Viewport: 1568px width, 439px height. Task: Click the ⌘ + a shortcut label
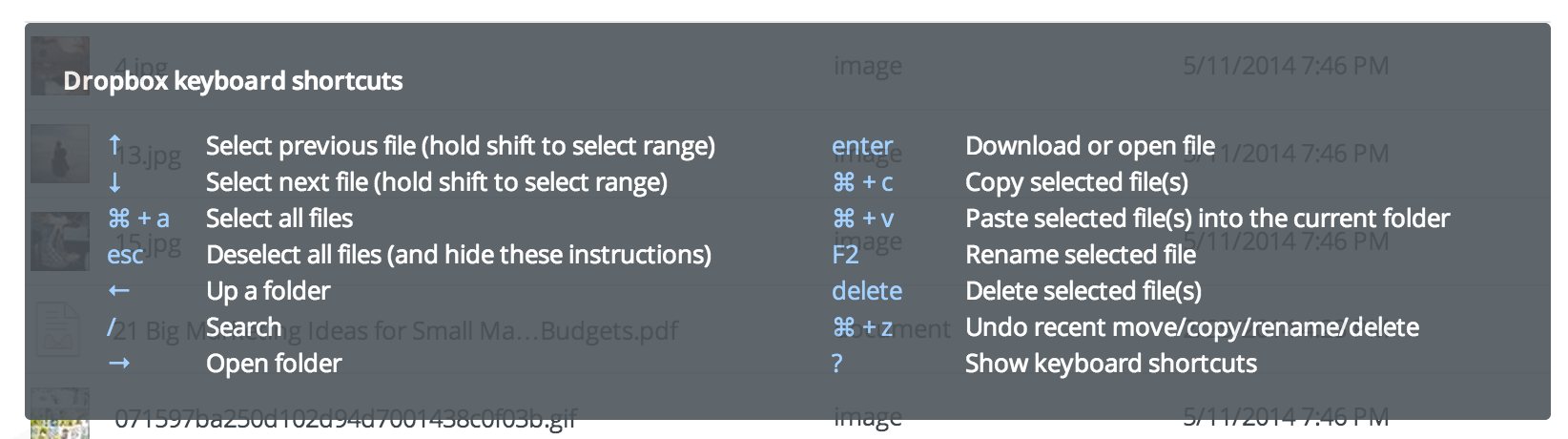[139, 219]
